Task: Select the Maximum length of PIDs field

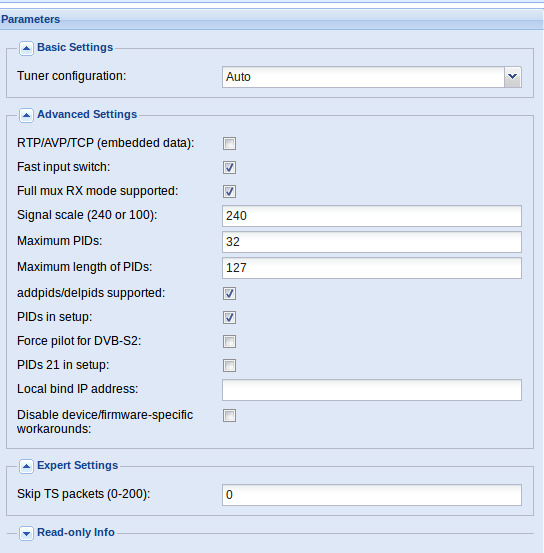Action: (372, 268)
